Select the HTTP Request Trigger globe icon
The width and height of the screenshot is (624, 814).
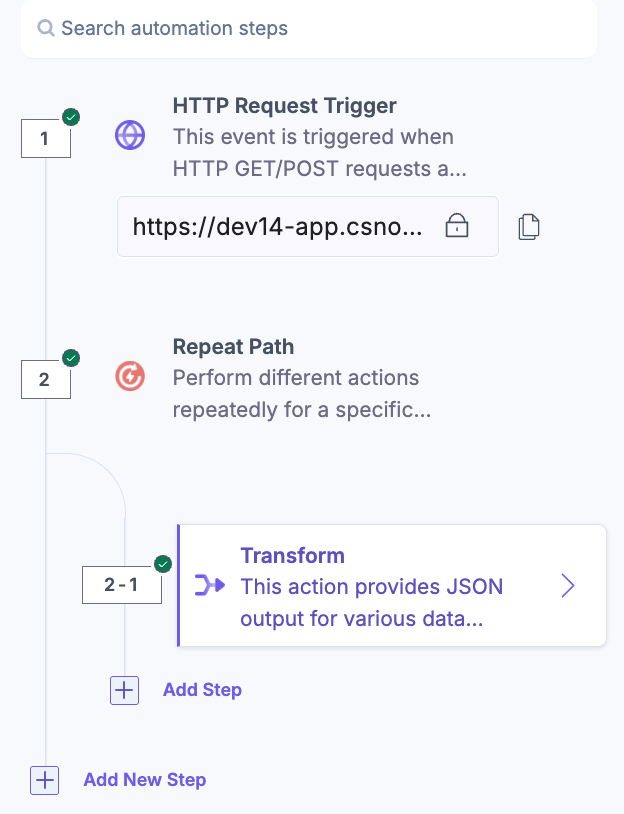130,135
